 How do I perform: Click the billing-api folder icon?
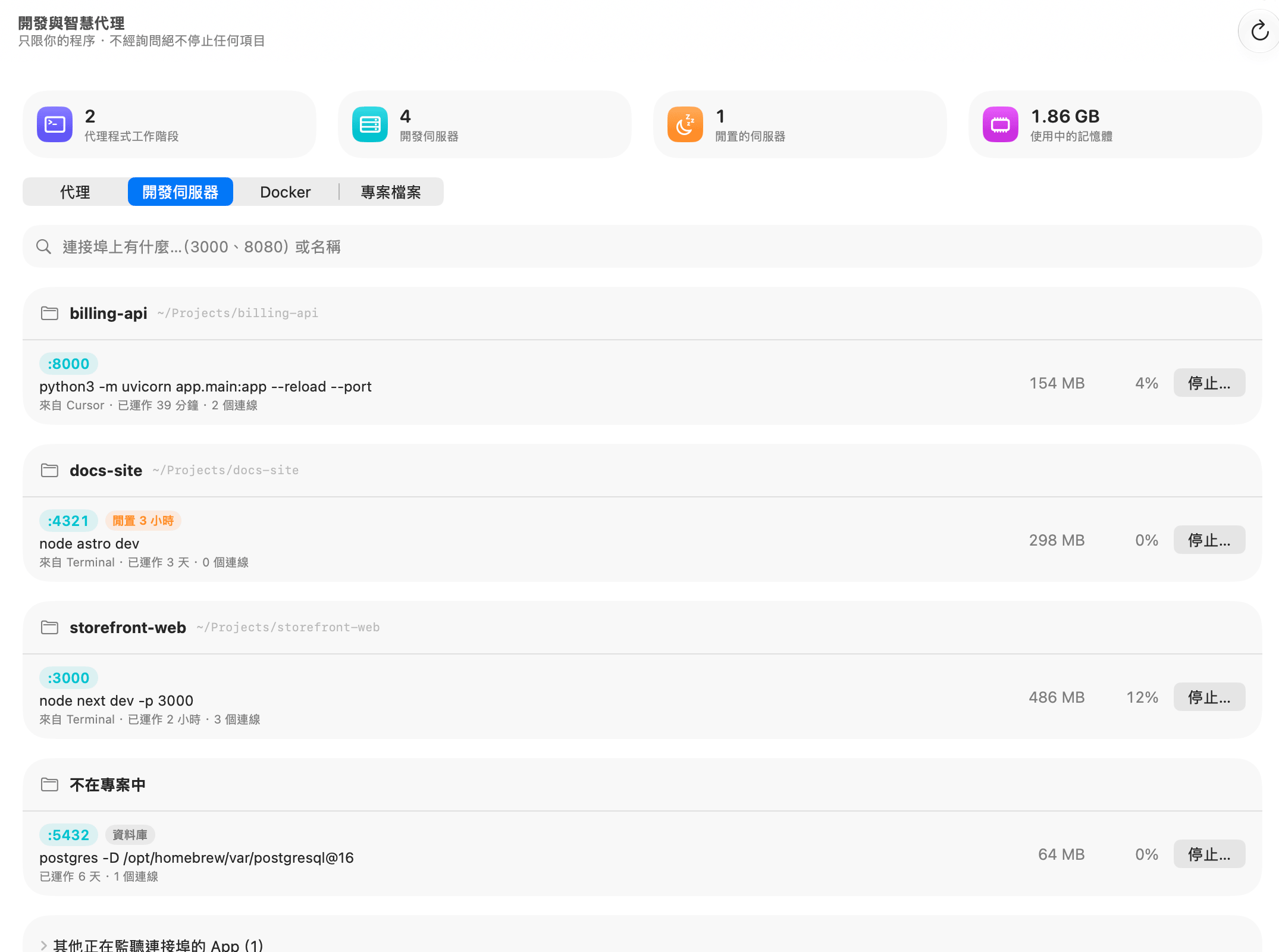[x=49, y=313]
